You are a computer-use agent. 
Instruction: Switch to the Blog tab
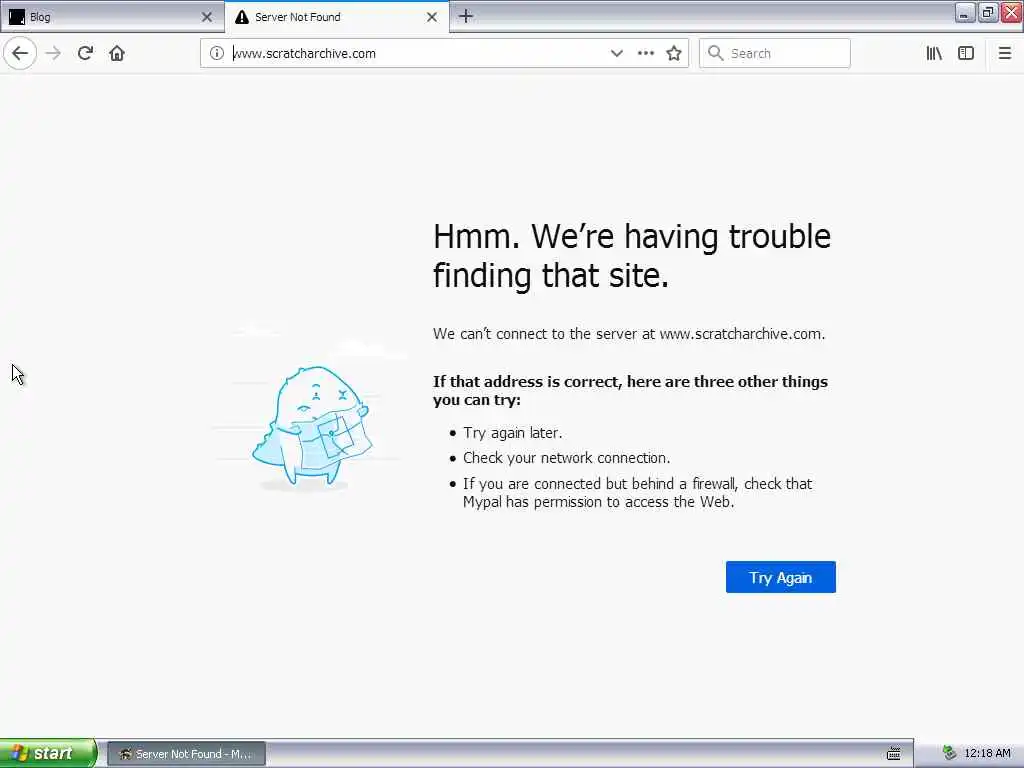(112, 17)
